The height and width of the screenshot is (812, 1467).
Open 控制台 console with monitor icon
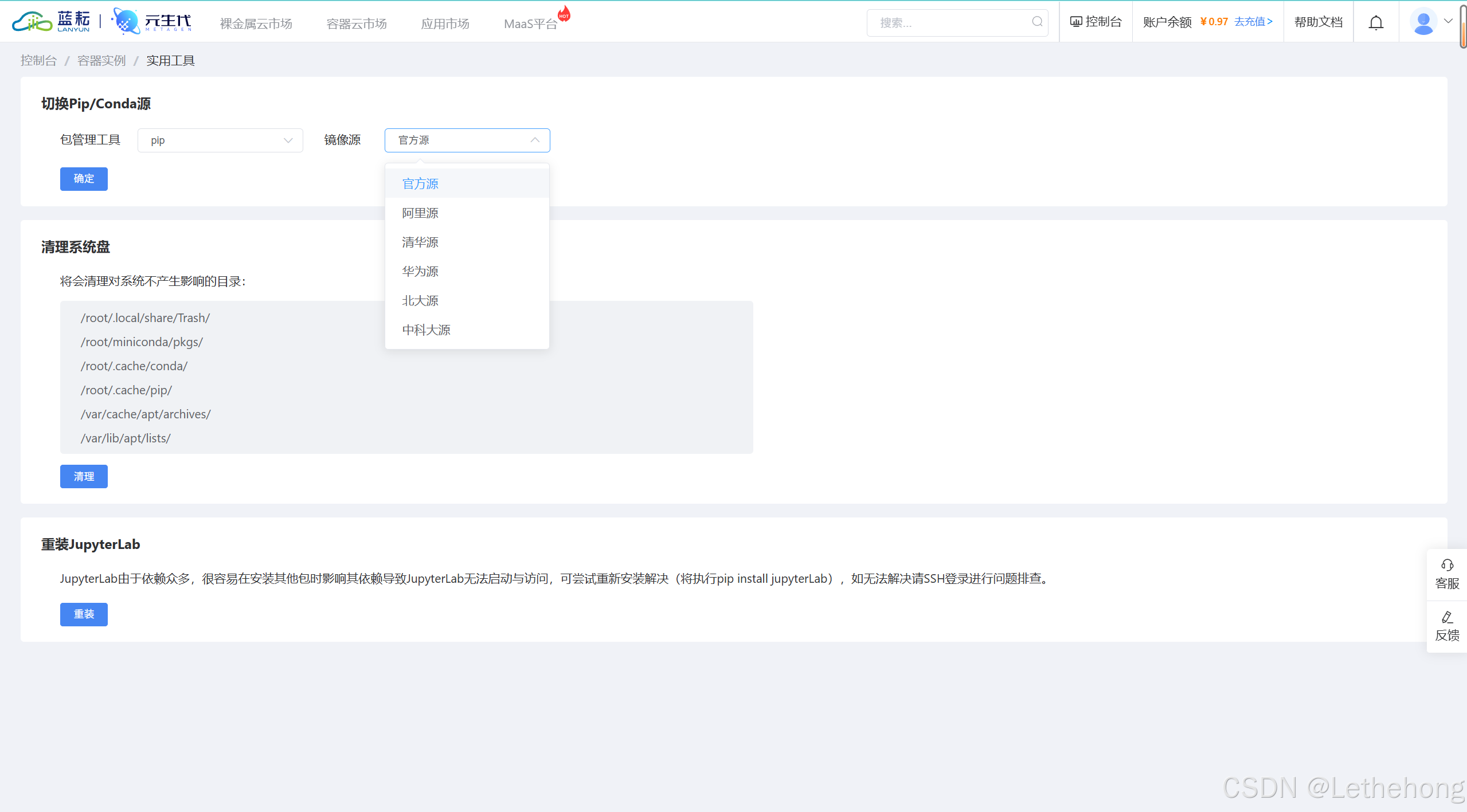[1096, 22]
